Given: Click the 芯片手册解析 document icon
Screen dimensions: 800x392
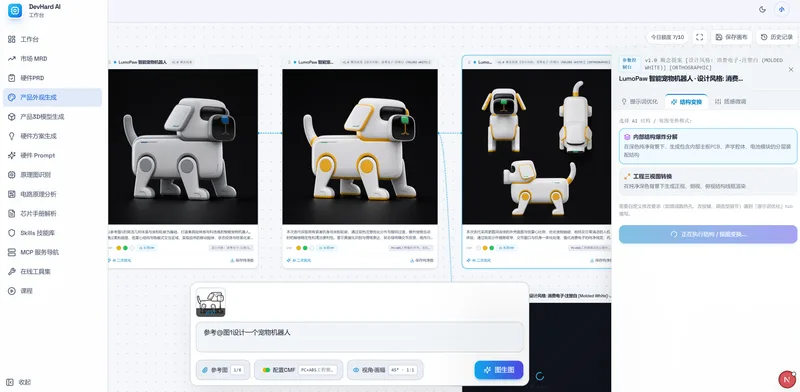Looking at the screenshot, I should (12, 213).
